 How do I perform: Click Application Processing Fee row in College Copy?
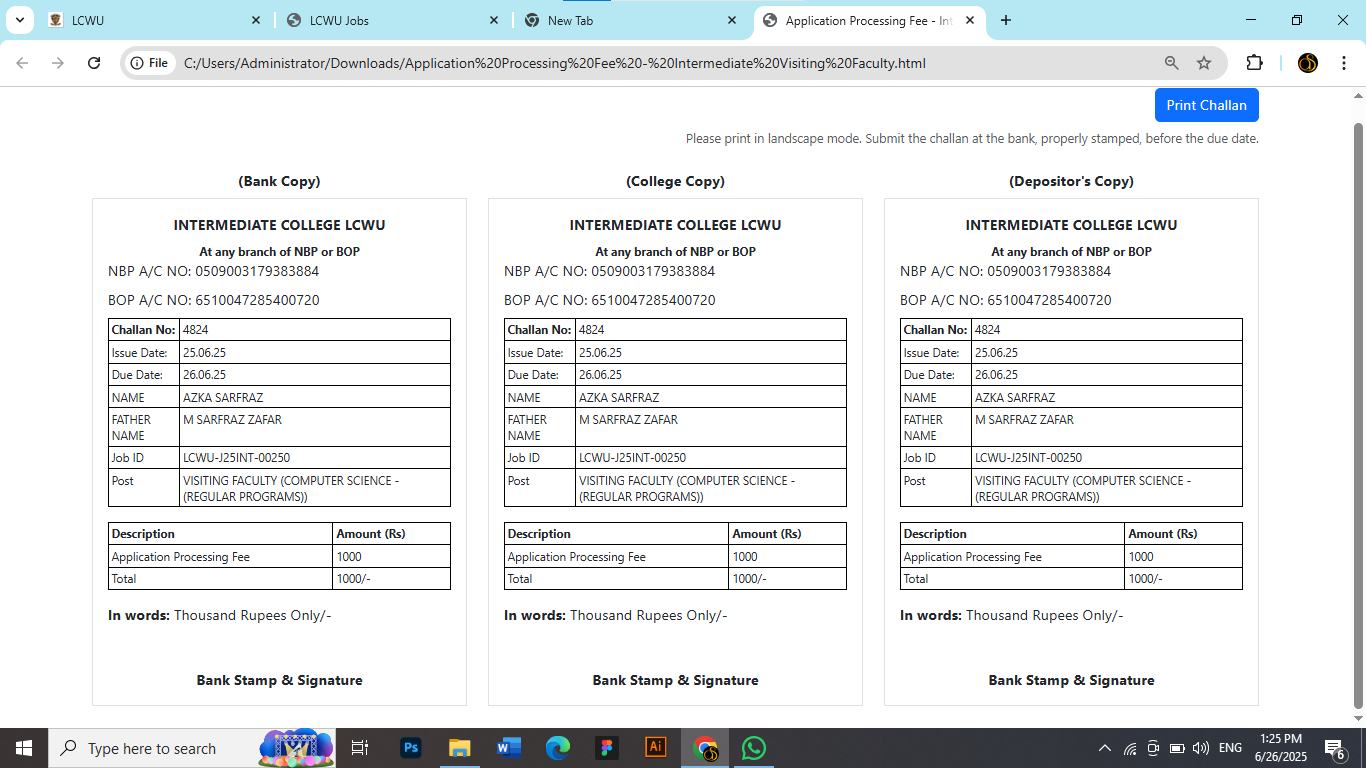tap(675, 557)
